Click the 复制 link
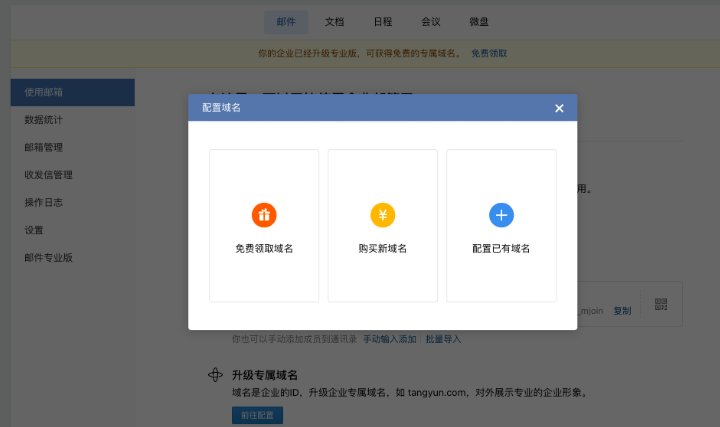This screenshot has width=720, height=427. coord(622,311)
